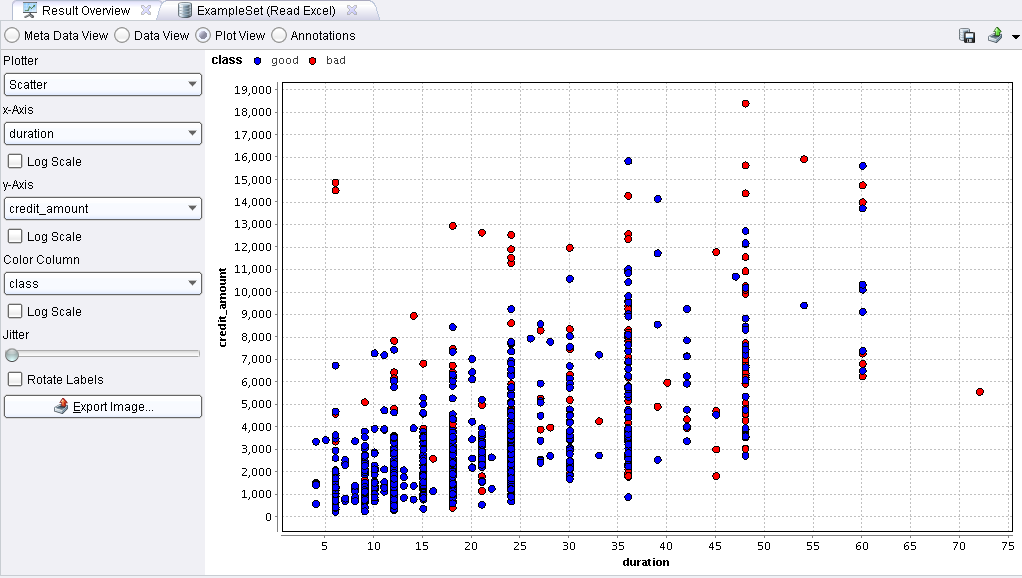
Task: Open the export options dropdown arrow
Action: tap(1015, 37)
